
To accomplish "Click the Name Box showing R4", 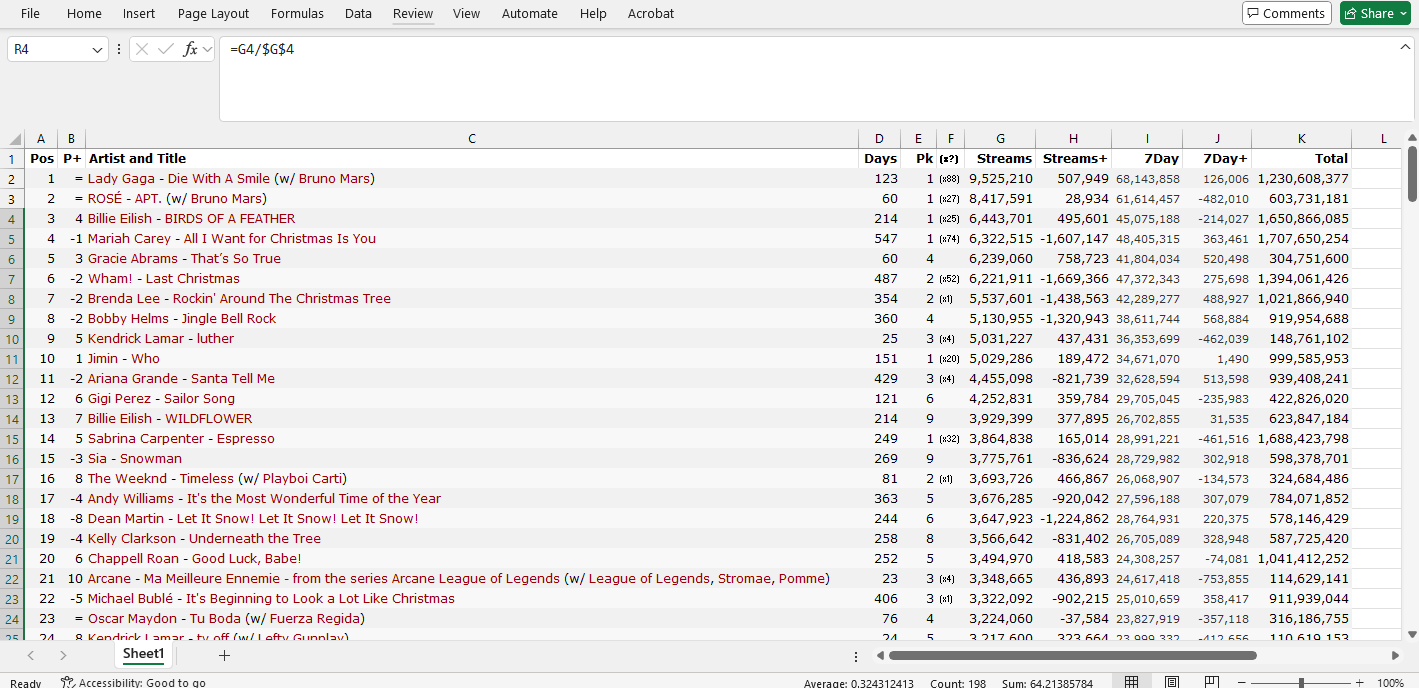I will (49, 49).
